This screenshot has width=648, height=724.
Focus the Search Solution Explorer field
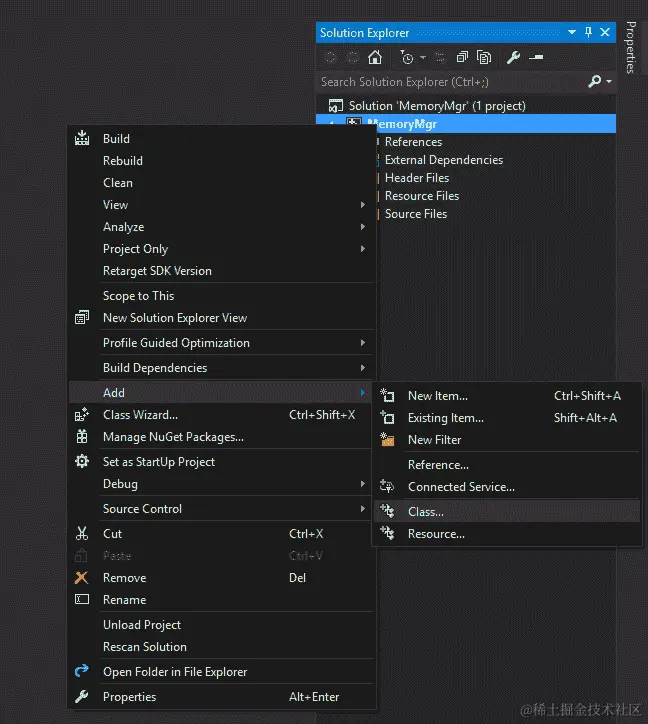tap(452, 82)
